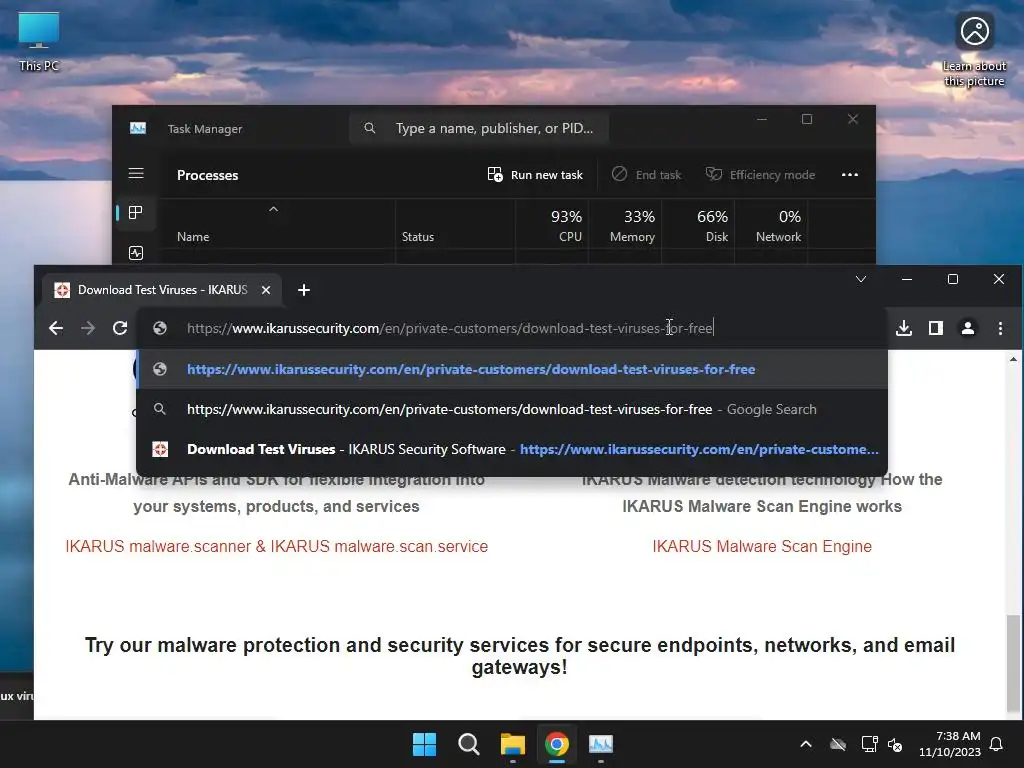Click the page vertical scrollbar thumb

[x=1013, y=662]
